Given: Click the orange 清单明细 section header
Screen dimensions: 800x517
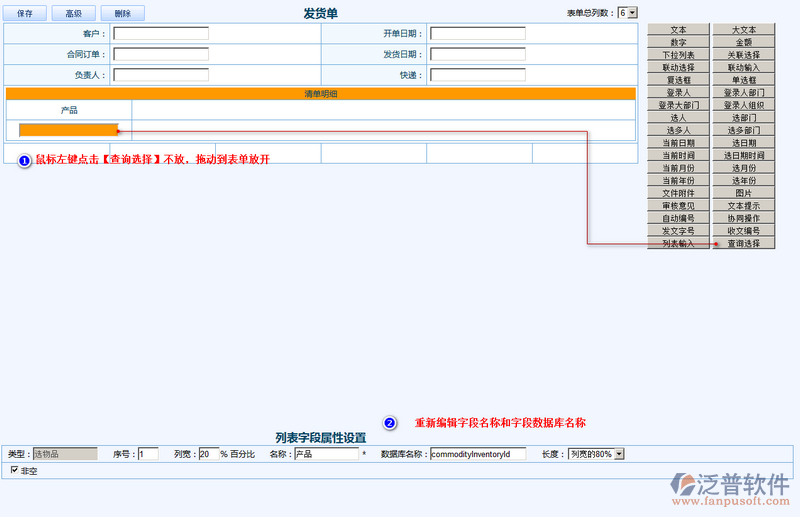Looking at the screenshot, I should coord(321,94).
